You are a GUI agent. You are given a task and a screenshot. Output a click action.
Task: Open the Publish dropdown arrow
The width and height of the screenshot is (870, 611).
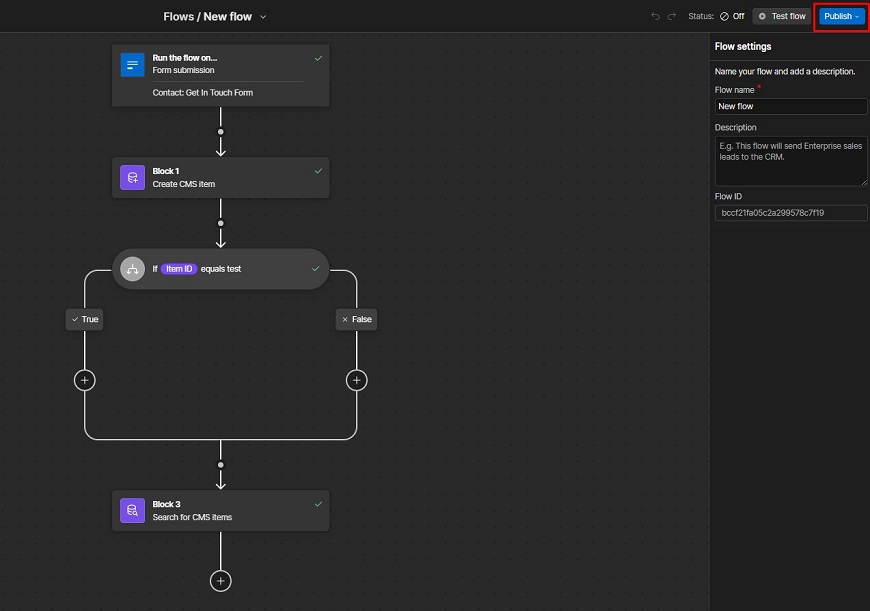coord(855,16)
